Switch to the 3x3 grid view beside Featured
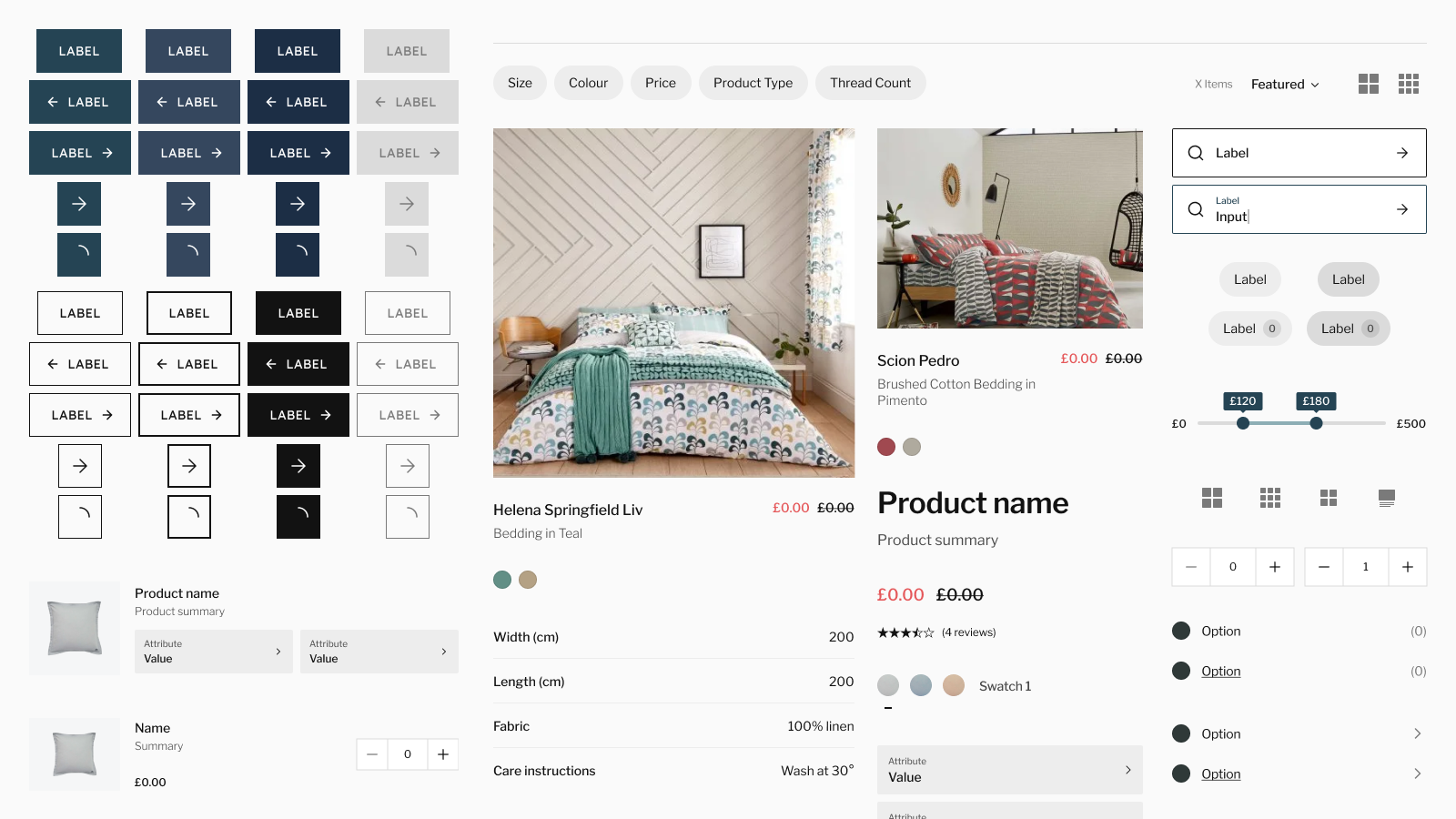The height and width of the screenshot is (819, 1456). coord(1408,84)
